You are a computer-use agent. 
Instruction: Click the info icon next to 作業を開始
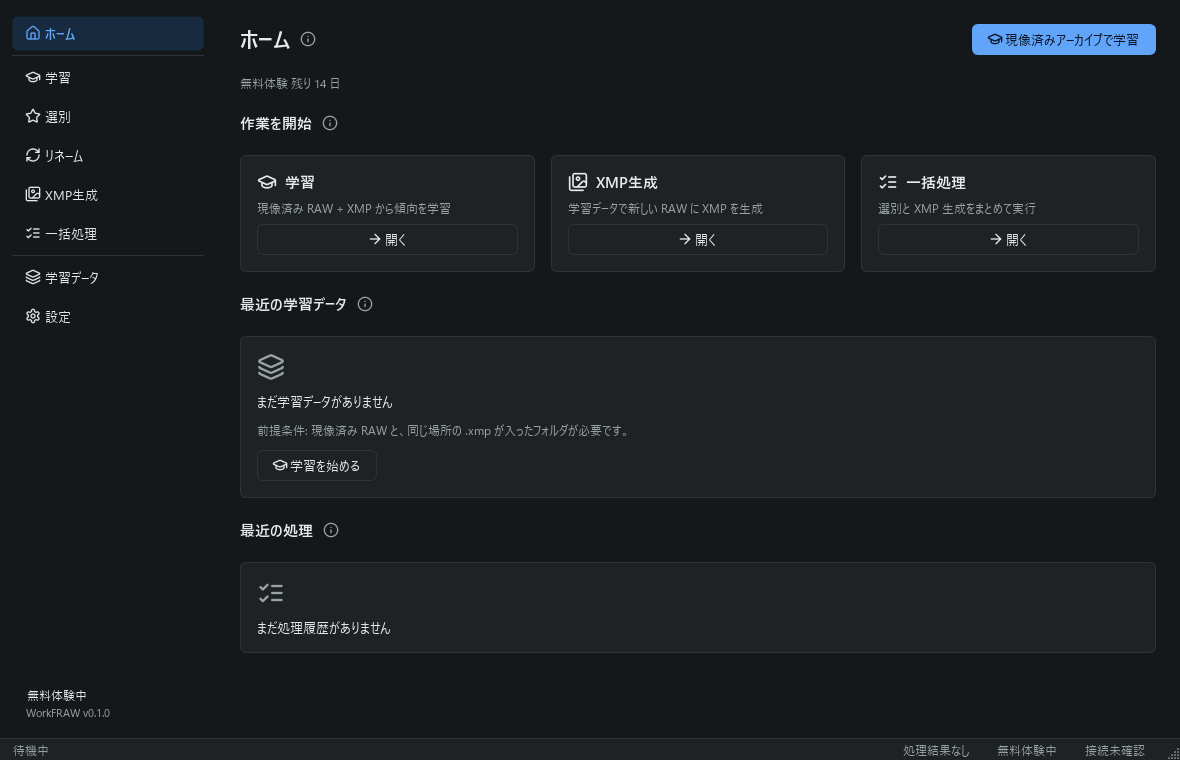tap(330, 123)
